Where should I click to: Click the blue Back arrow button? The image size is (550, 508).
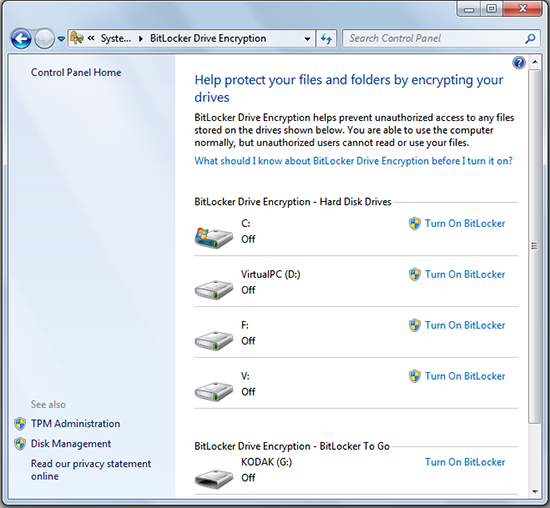coord(21,39)
